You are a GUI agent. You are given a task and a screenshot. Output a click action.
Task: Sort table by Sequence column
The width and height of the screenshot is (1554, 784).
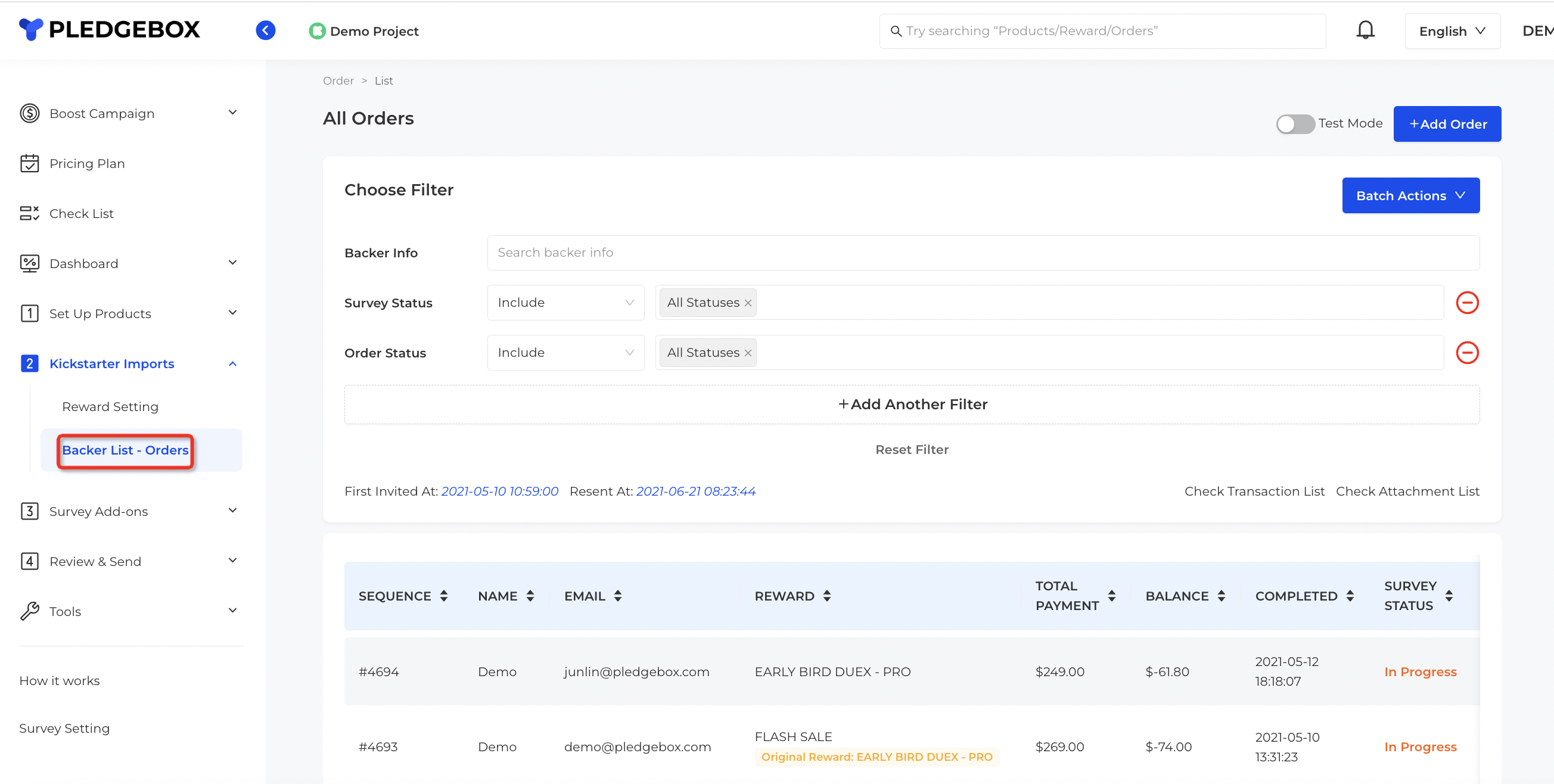(444, 596)
